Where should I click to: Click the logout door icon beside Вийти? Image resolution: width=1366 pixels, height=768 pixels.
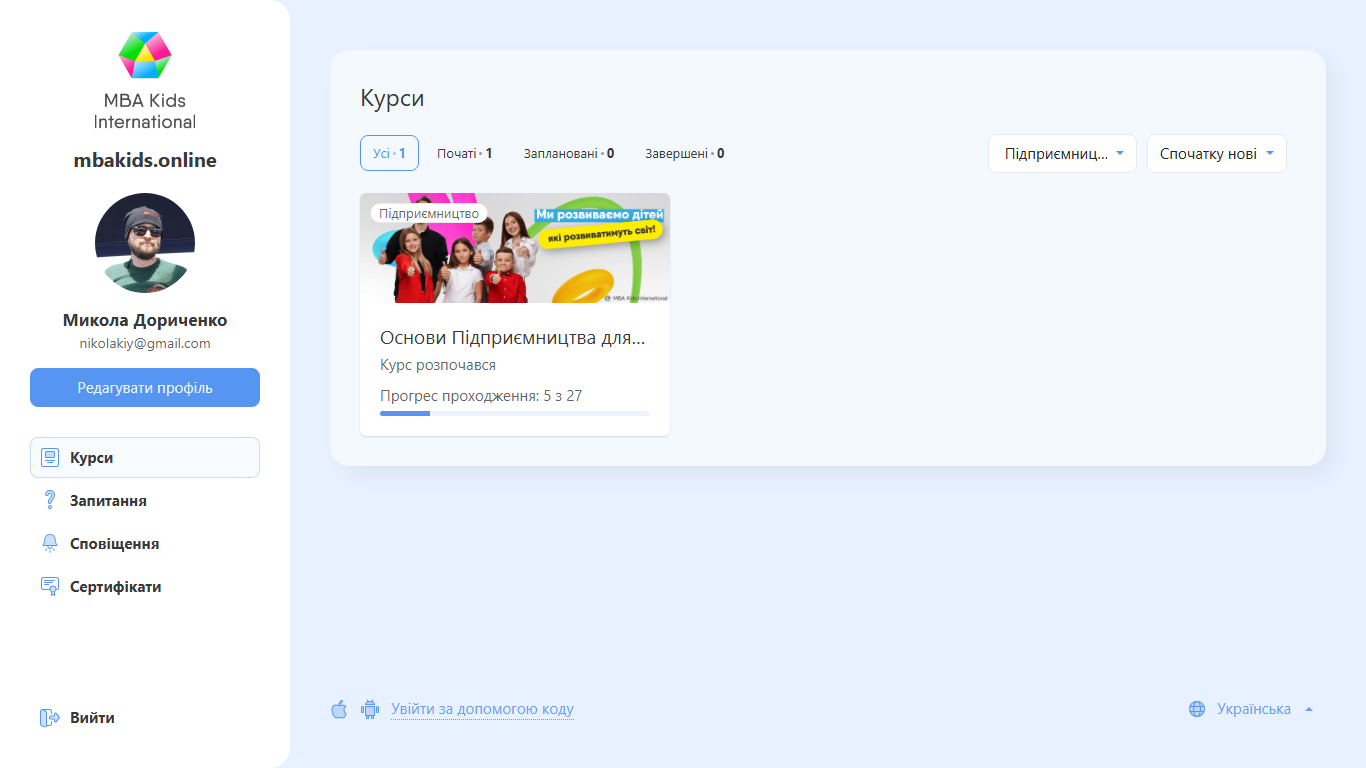(x=50, y=718)
